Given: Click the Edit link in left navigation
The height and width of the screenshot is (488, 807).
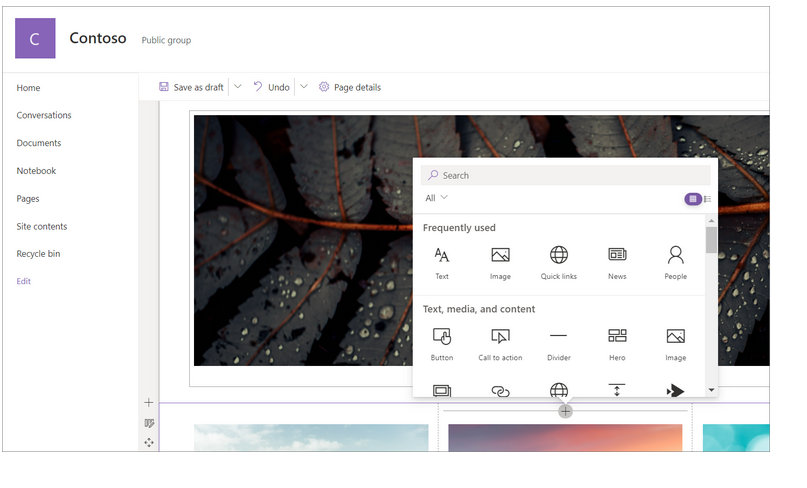Looking at the screenshot, I should [24, 281].
